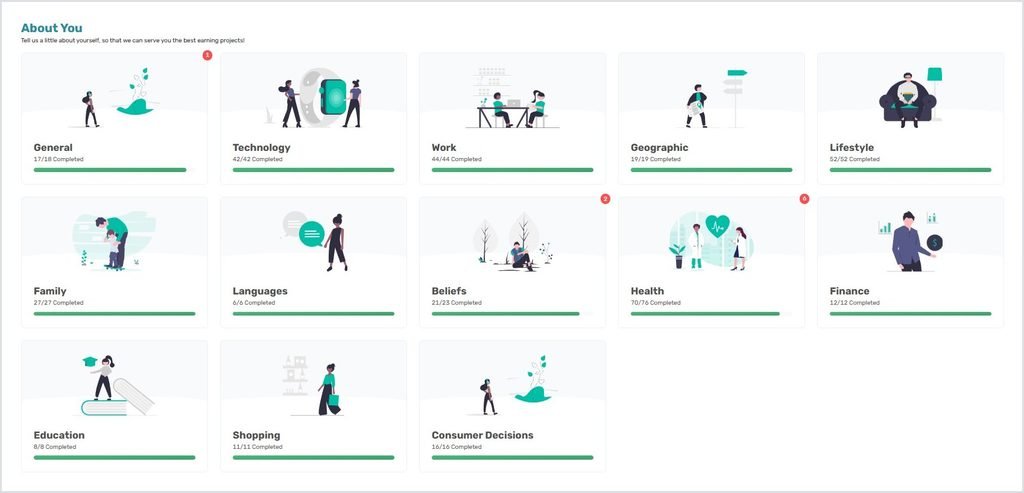Click the '27/27 Completed' text
Viewport: 1024px width, 493px height.
[x=58, y=303]
